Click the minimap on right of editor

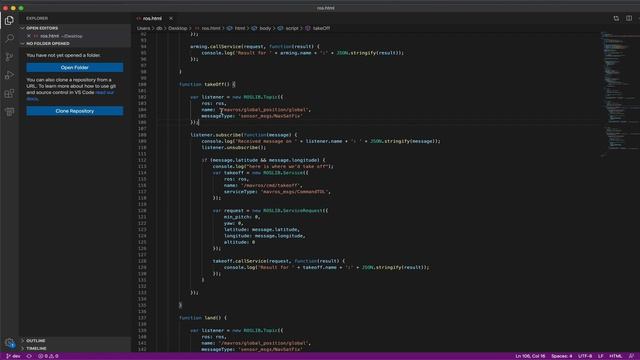[x=619, y=94]
